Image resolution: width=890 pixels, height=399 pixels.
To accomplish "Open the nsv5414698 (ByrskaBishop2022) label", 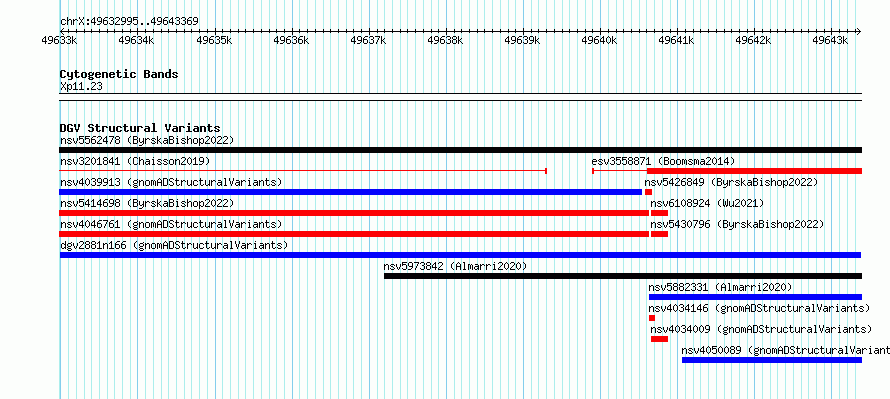I will pyautogui.click(x=146, y=203).
